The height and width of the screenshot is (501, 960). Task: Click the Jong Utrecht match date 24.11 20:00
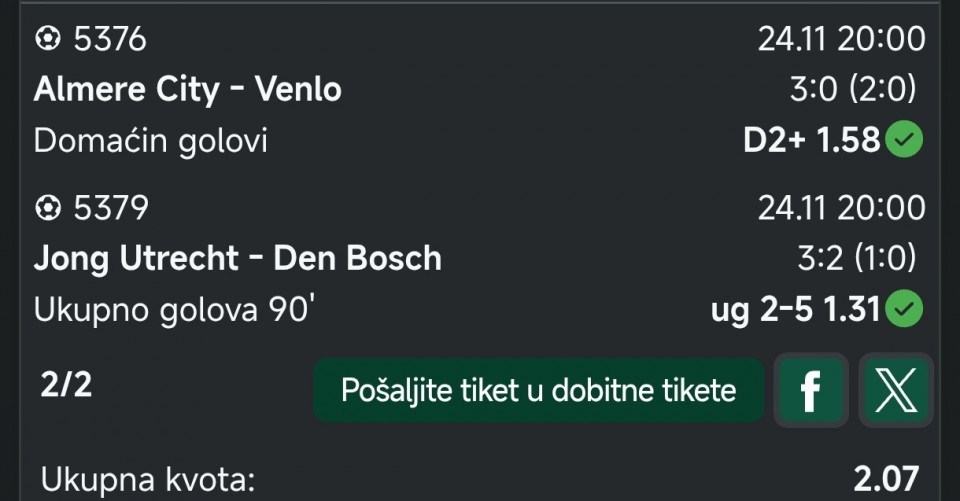coord(841,208)
